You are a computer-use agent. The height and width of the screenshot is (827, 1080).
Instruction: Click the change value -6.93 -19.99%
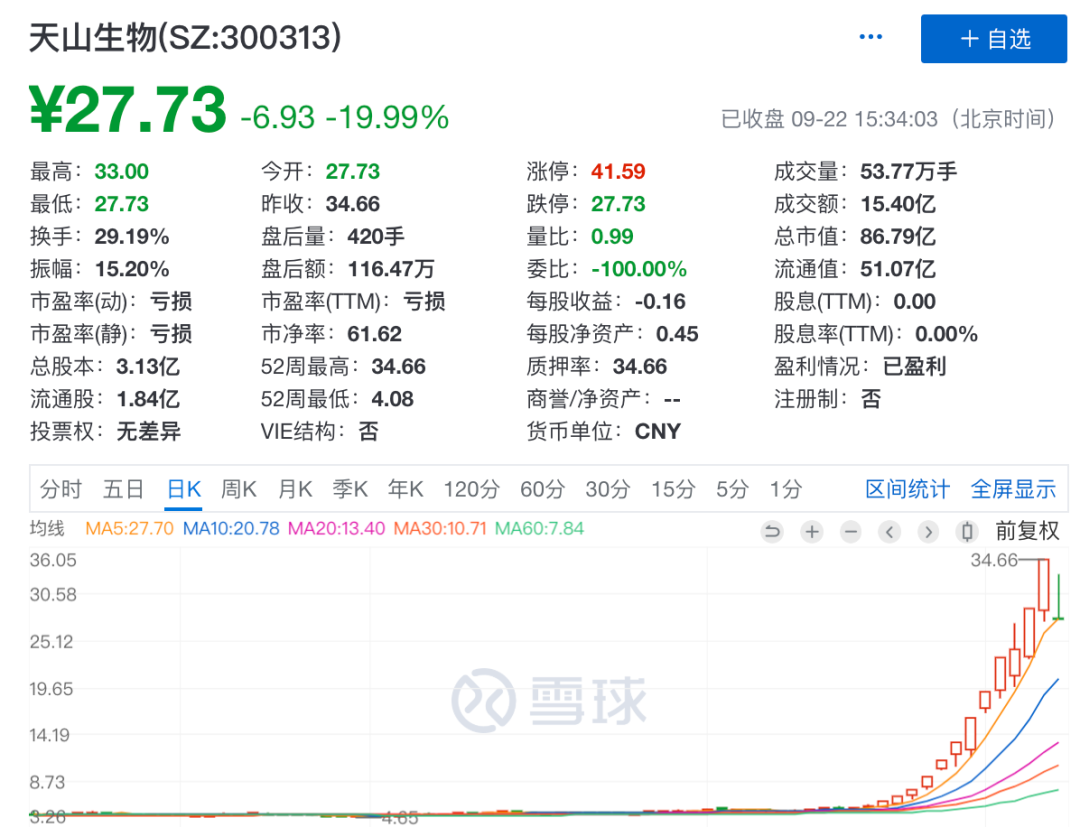coord(344,117)
